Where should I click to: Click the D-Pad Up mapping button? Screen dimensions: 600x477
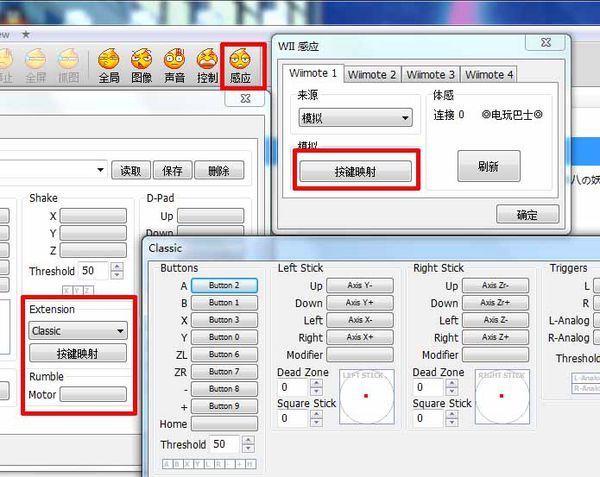[x=210, y=216]
